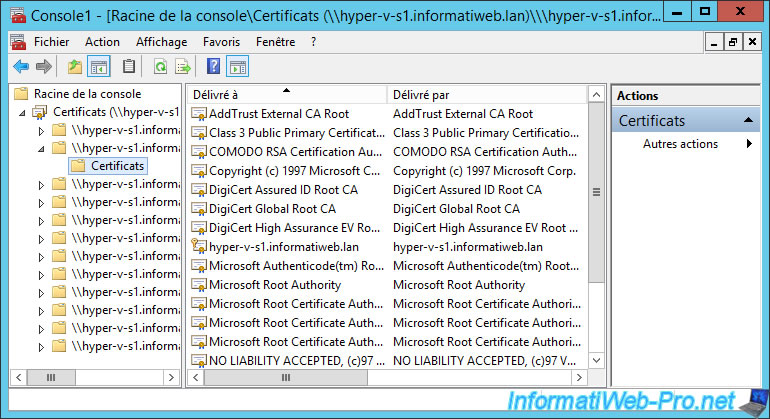Open the Affichage menu
The image size is (770, 419).
point(161,42)
